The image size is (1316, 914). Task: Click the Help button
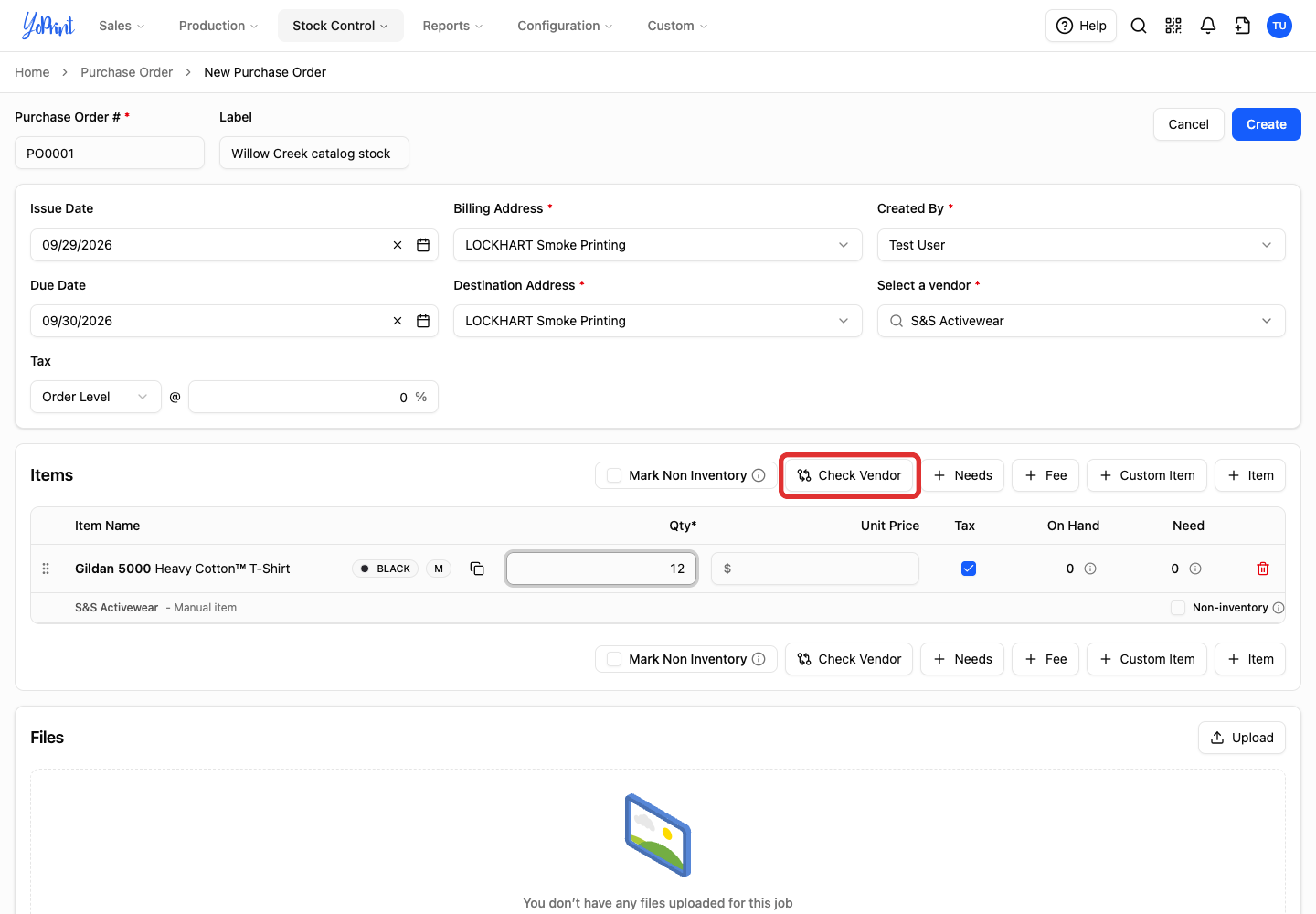(1081, 26)
